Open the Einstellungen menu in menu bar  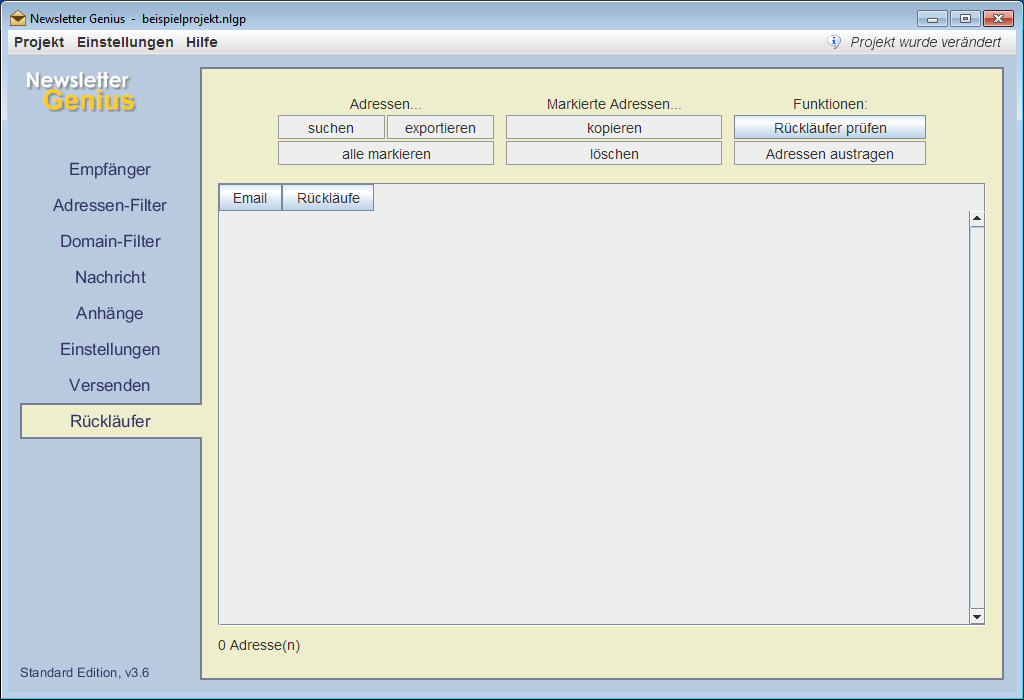[125, 42]
